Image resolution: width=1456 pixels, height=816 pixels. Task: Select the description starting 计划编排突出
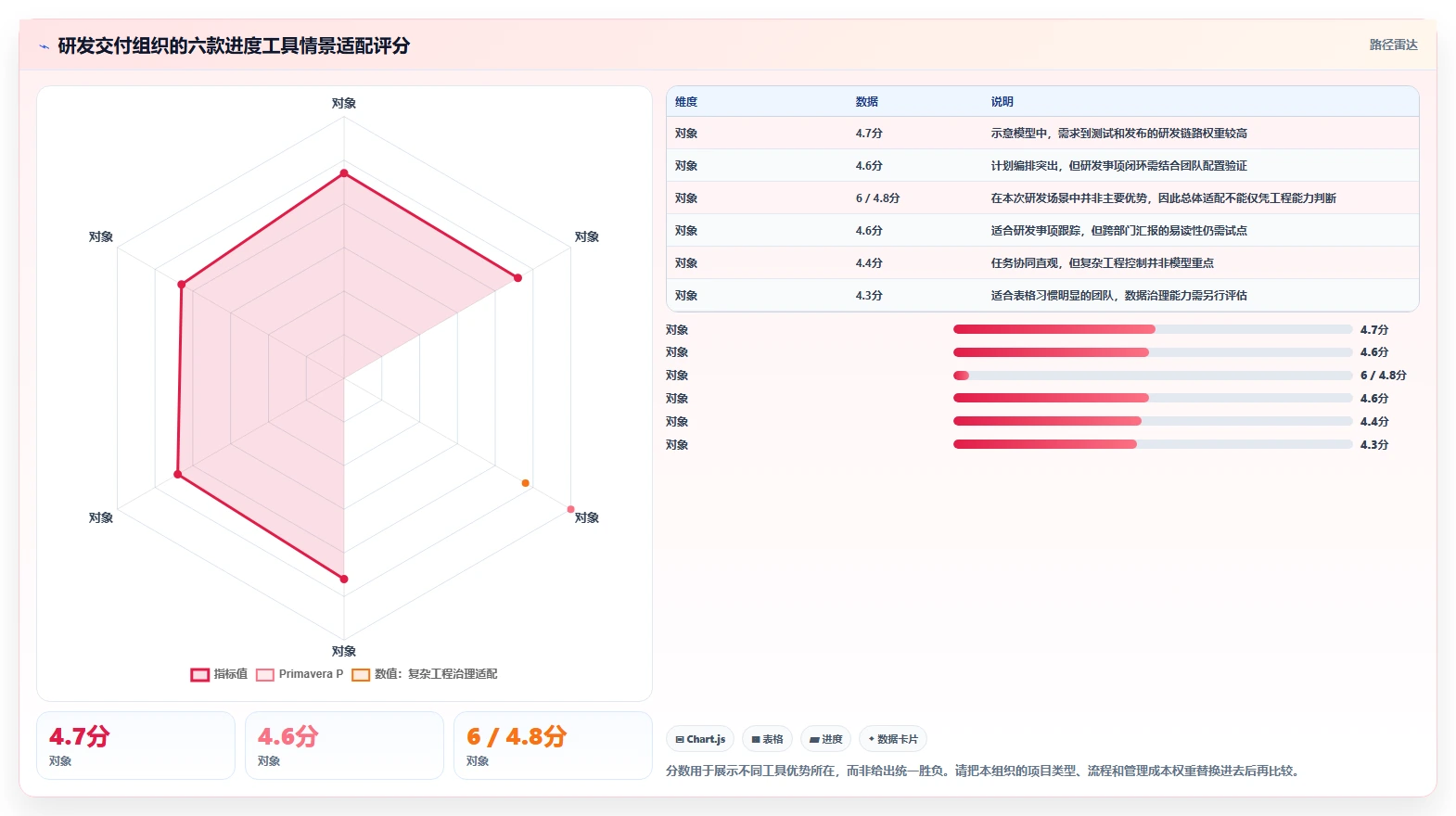(x=1119, y=166)
